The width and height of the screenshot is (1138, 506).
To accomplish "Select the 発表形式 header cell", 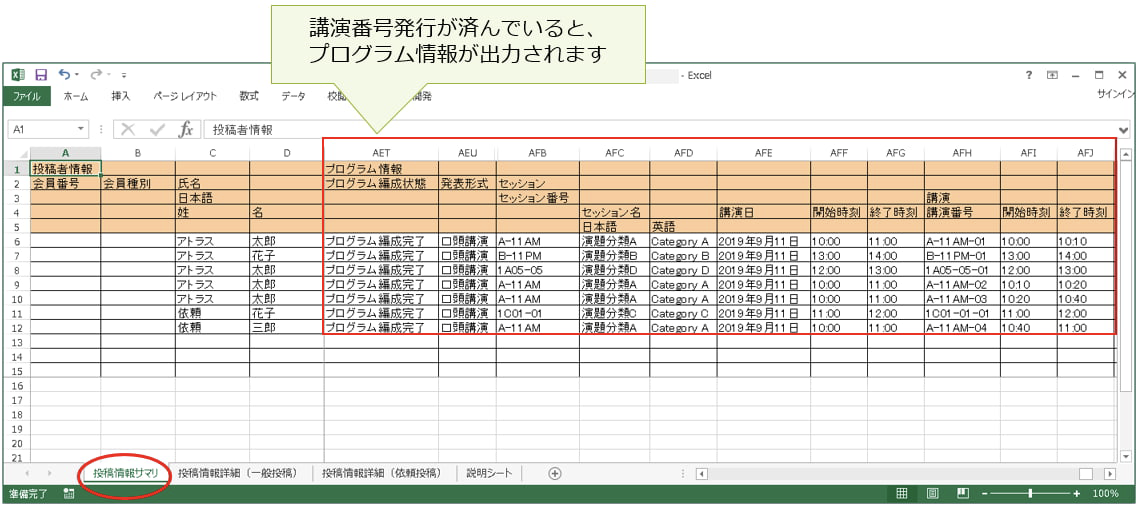I will 467,183.
